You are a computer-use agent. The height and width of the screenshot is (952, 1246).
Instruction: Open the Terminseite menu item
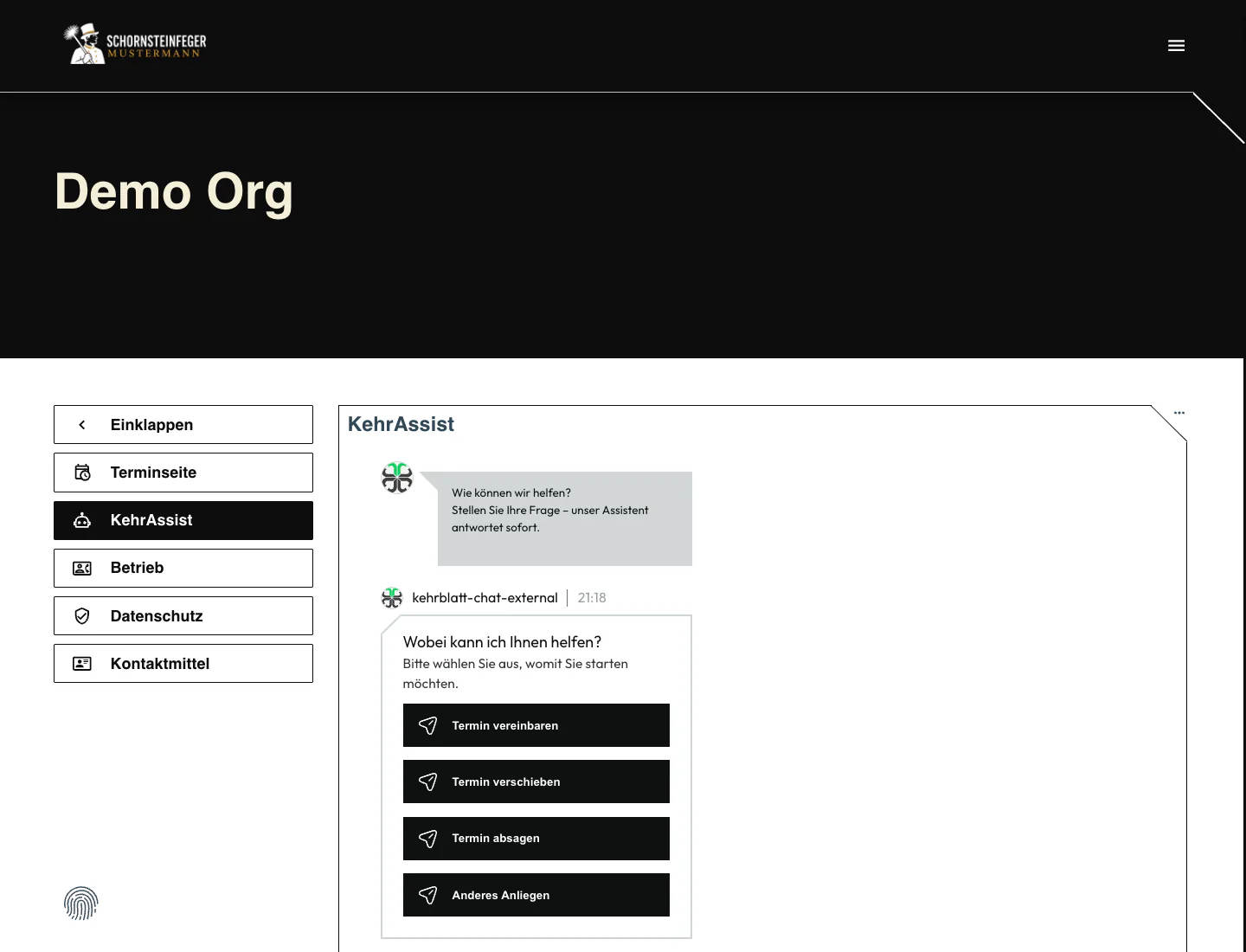[183, 473]
